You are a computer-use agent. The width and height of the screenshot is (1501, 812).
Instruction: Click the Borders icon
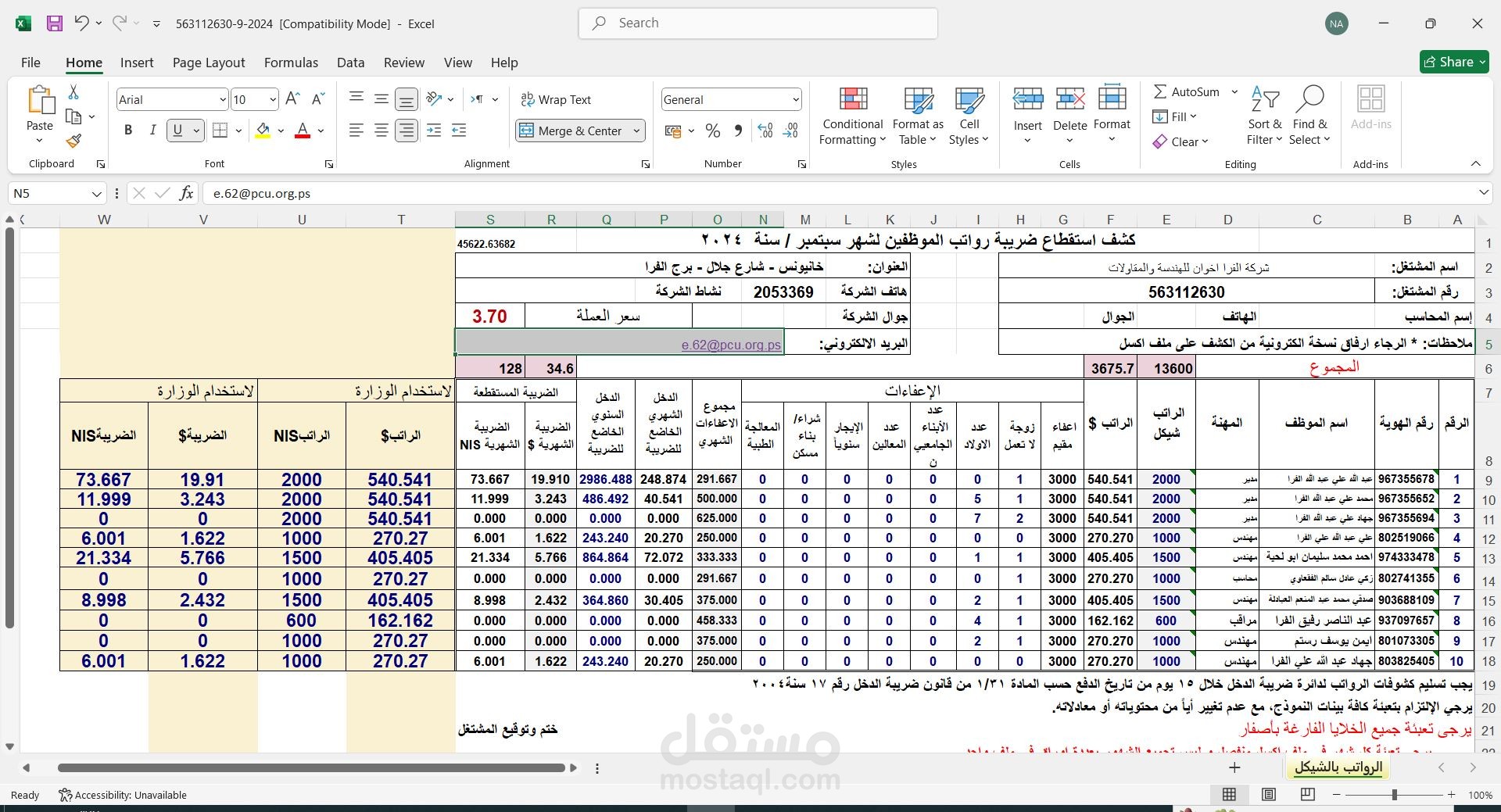pyautogui.click(x=220, y=131)
